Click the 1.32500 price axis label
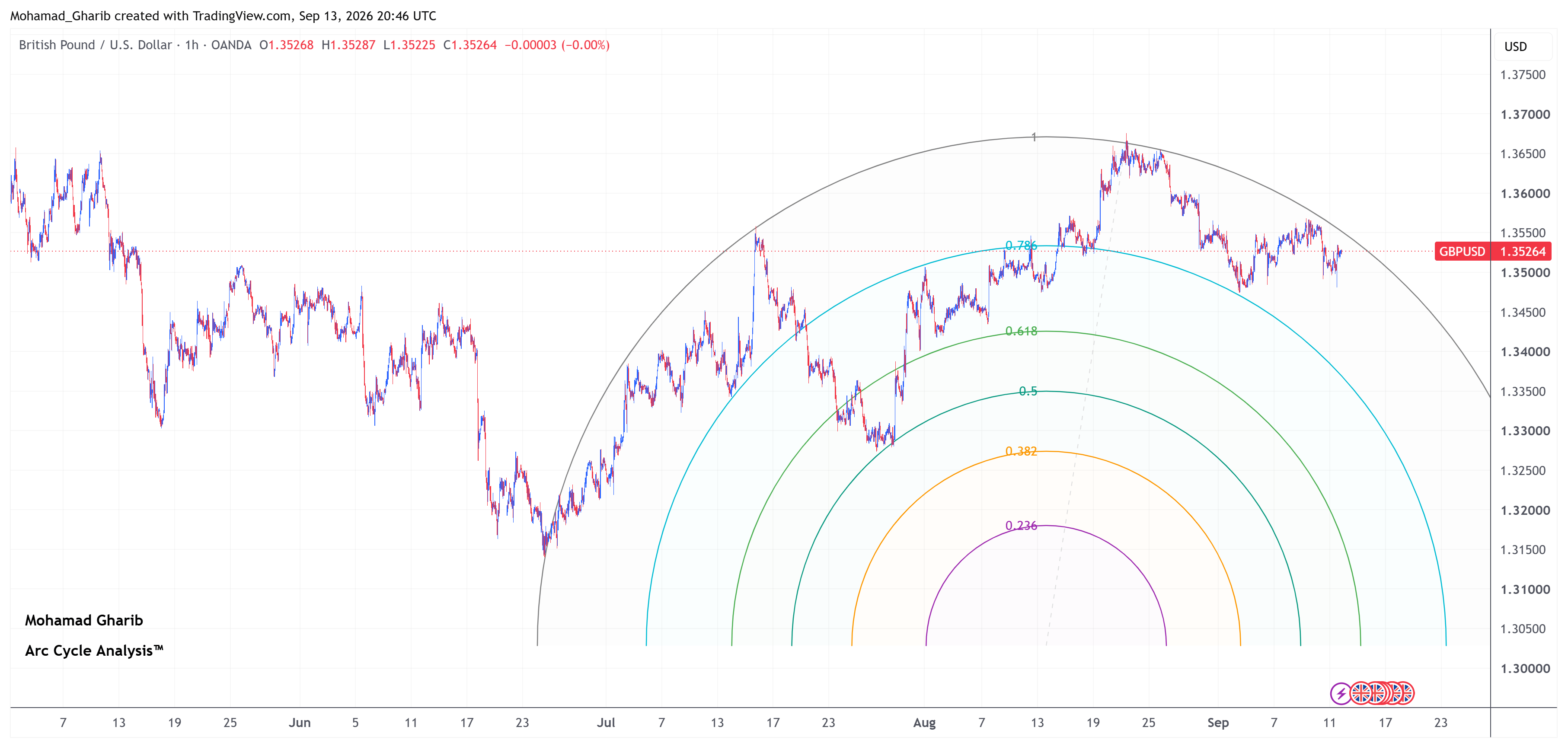Image resolution: width=1568 pixels, height=740 pixels. (x=1523, y=470)
